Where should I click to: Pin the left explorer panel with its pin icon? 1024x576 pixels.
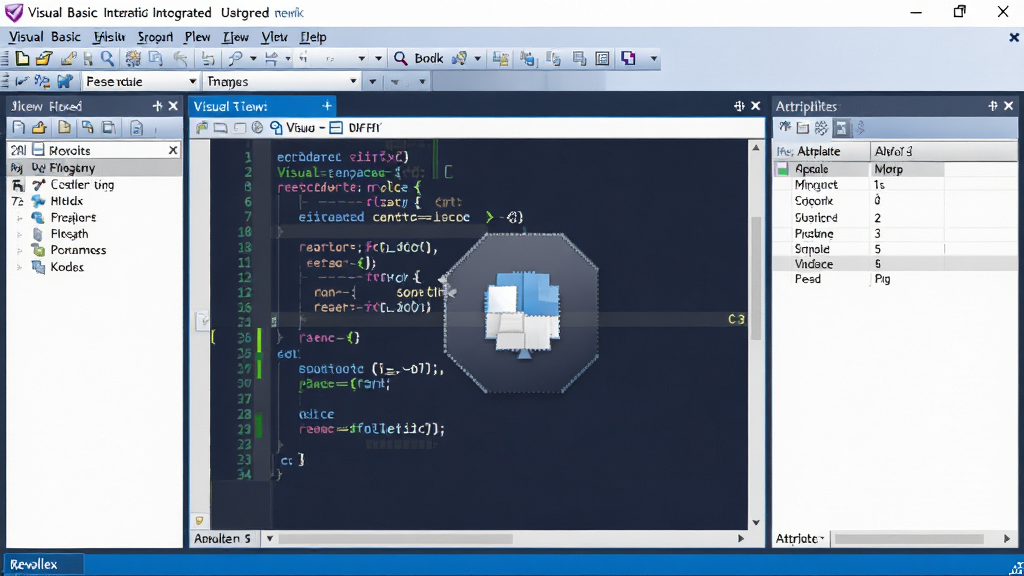click(157, 106)
